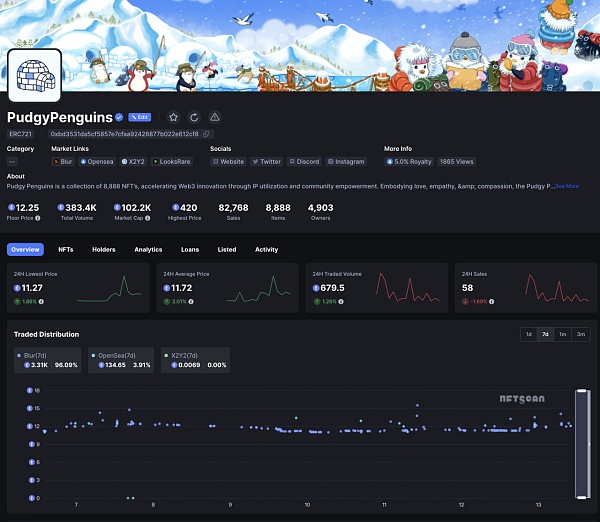This screenshot has height=522, width=600.
Task: Select the 1m time range
Action: (x=563, y=334)
